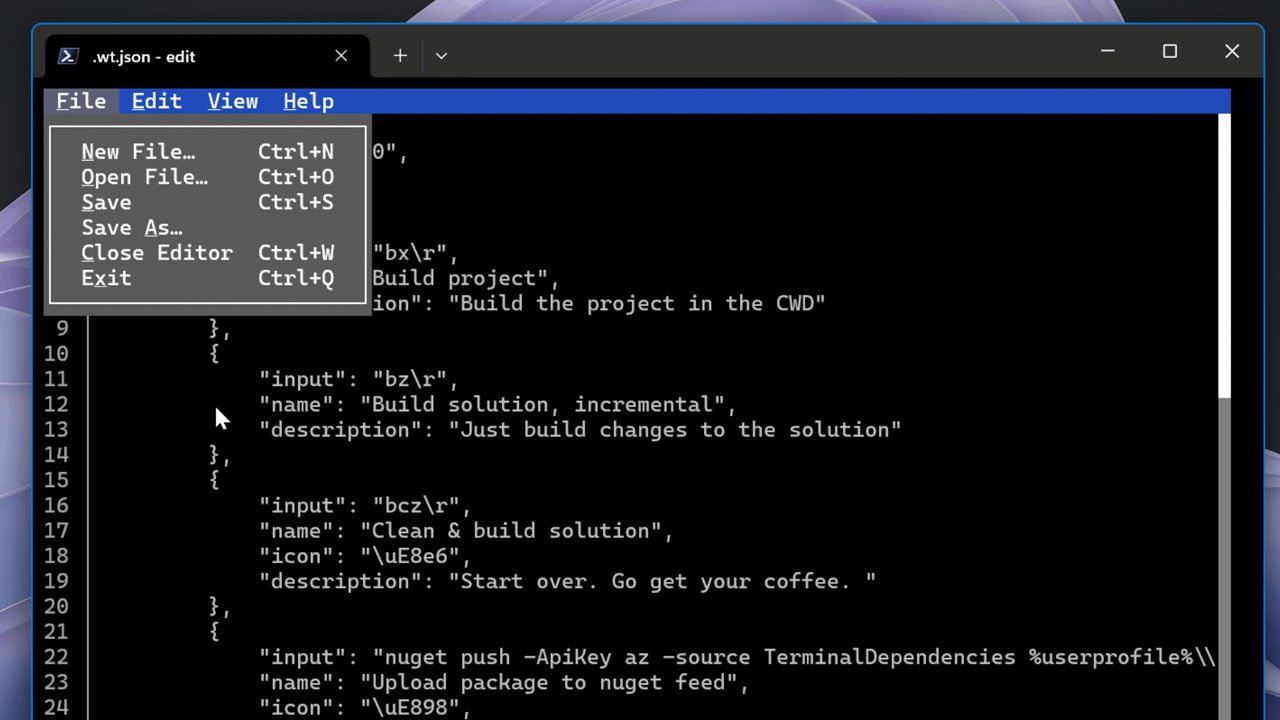Click the nuget push input line
1280x720 pixels.
(737, 657)
